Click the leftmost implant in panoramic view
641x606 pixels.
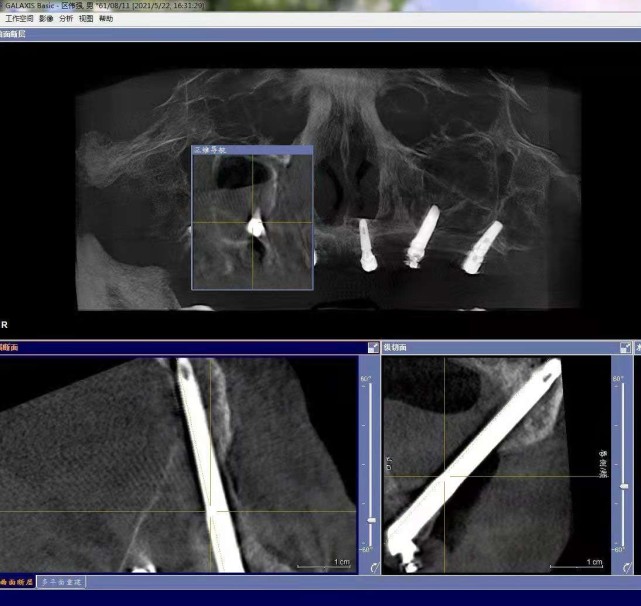(367, 245)
